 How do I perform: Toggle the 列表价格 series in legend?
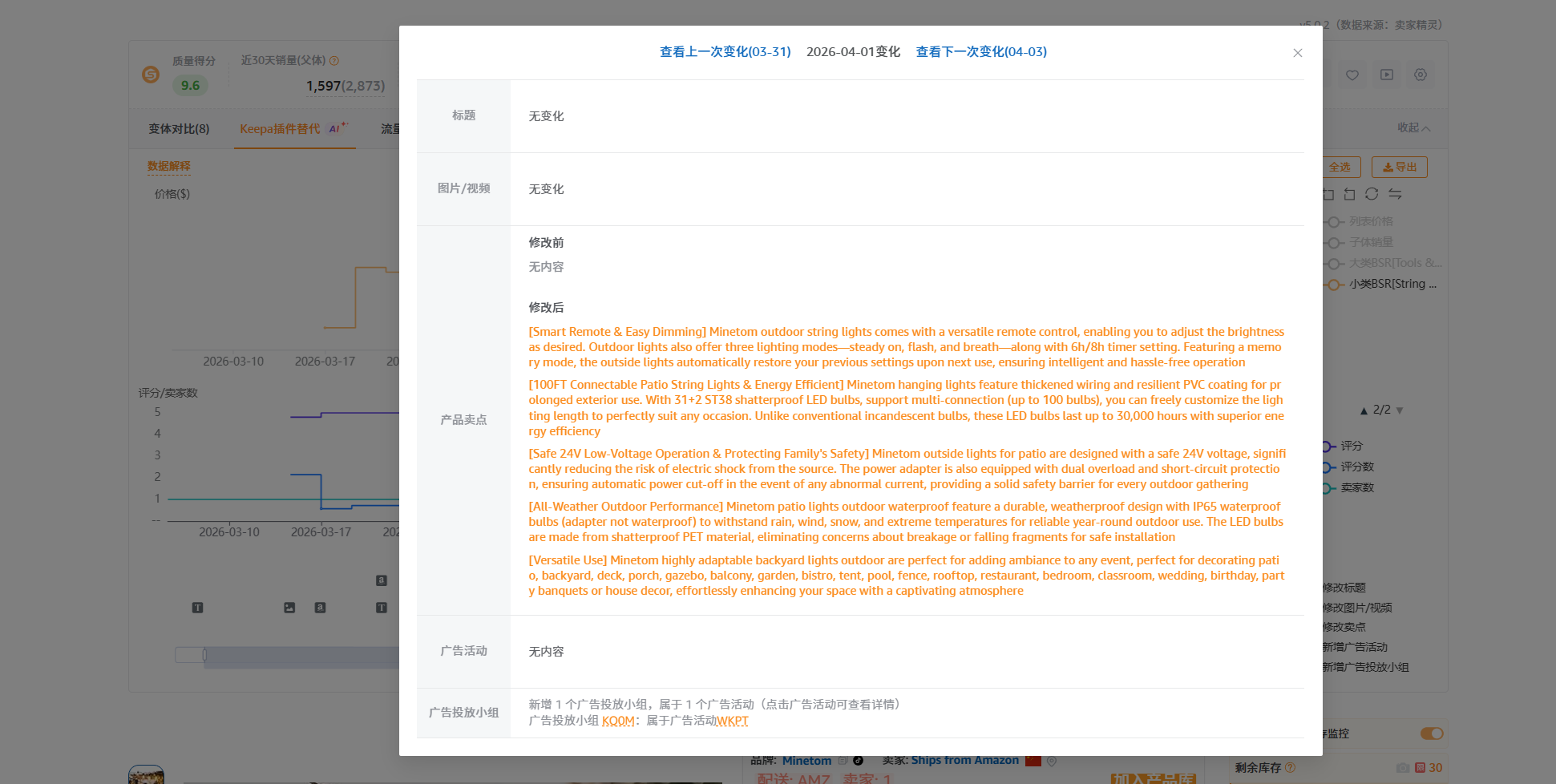coord(1370,221)
